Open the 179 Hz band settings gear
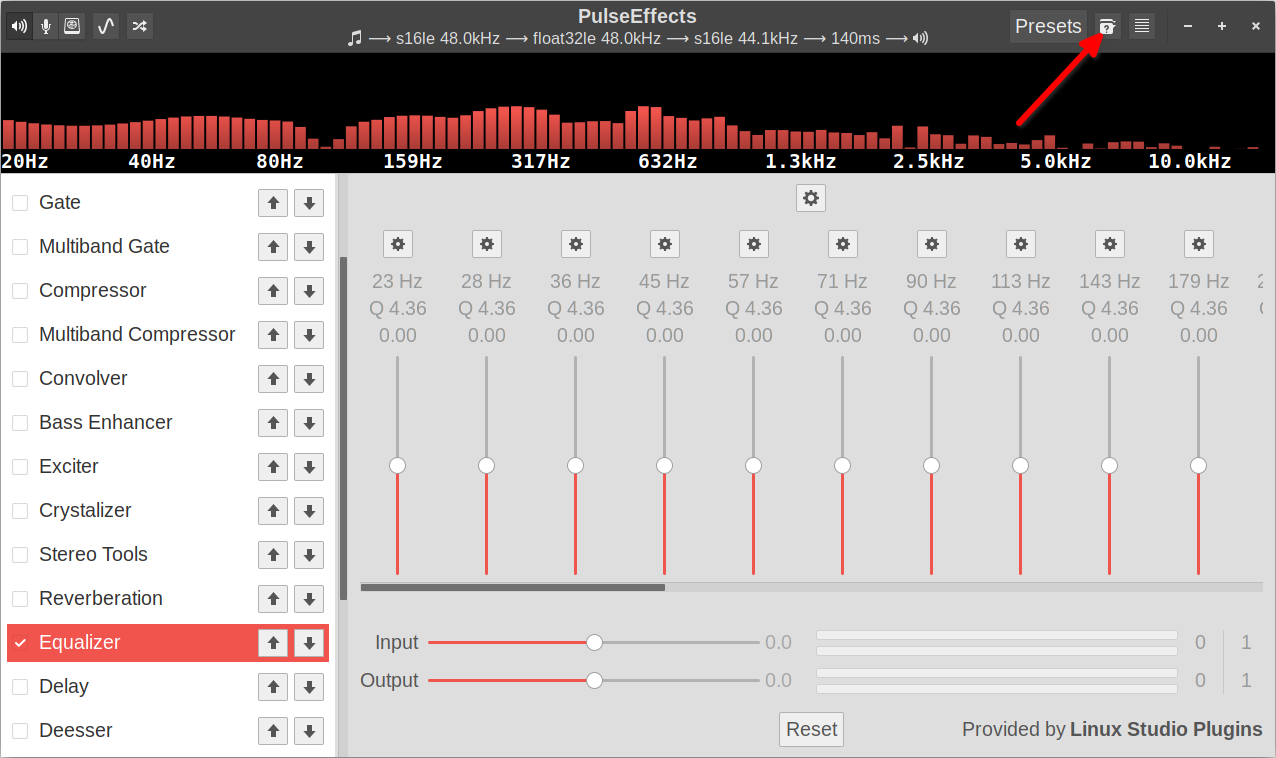 point(1199,244)
